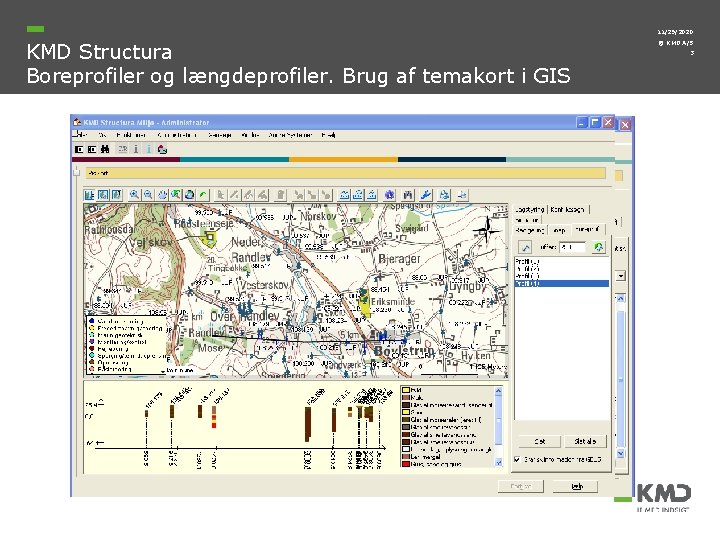Click the Slet button under profile list
Viewport: 720px width, 540px height.
(x=540, y=441)
